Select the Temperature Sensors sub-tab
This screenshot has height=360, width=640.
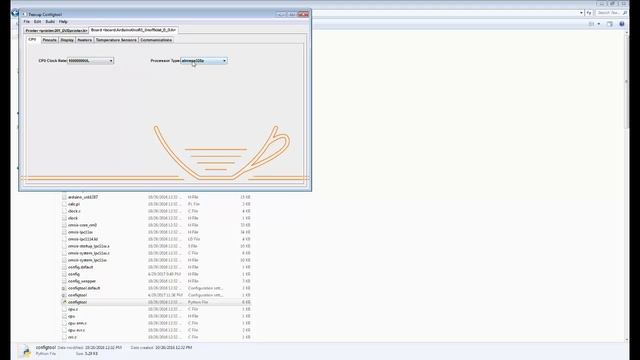pos(116,40)
